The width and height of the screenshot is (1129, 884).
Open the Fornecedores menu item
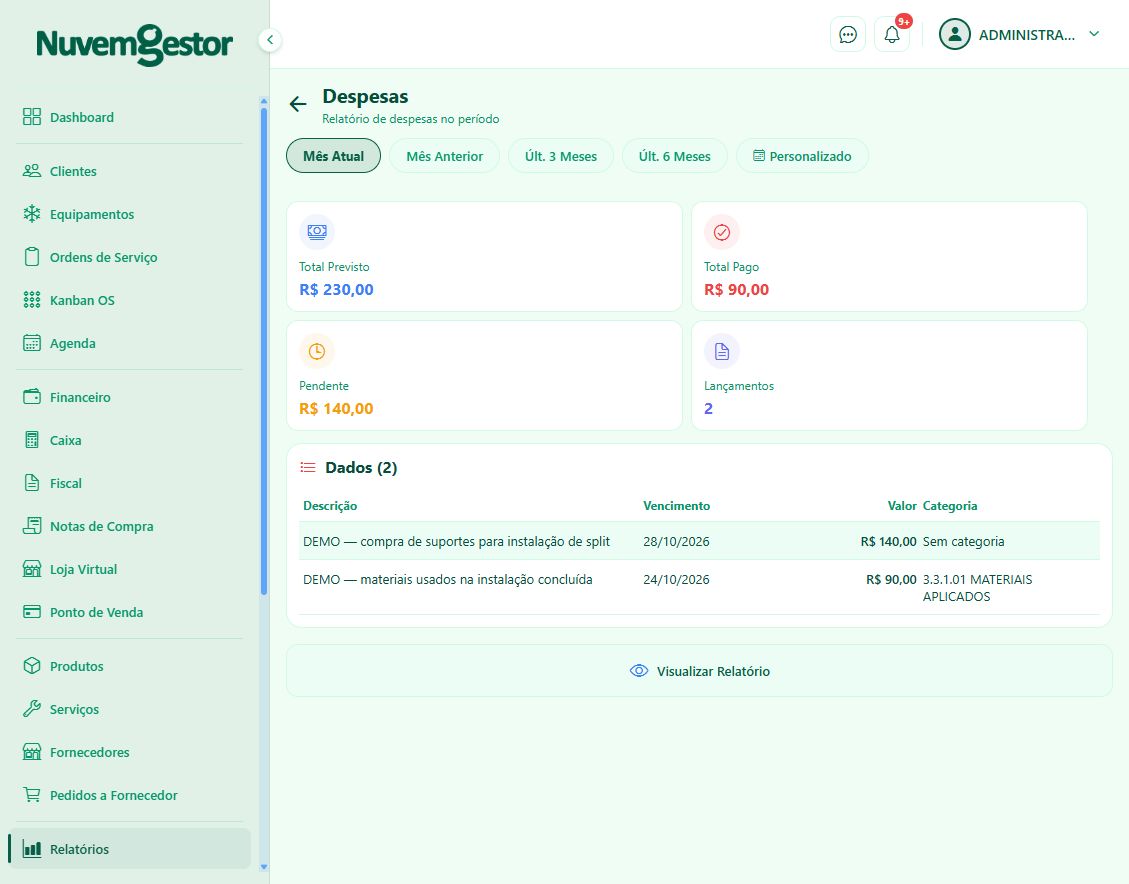pyautogui.click(x=130, y=752)
